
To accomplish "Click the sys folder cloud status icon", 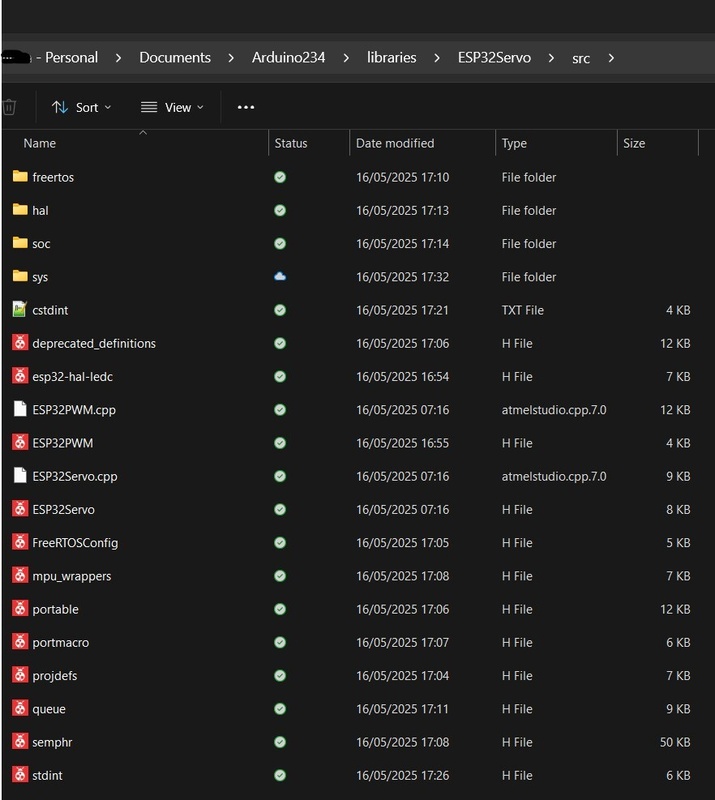I will point(280,277).
